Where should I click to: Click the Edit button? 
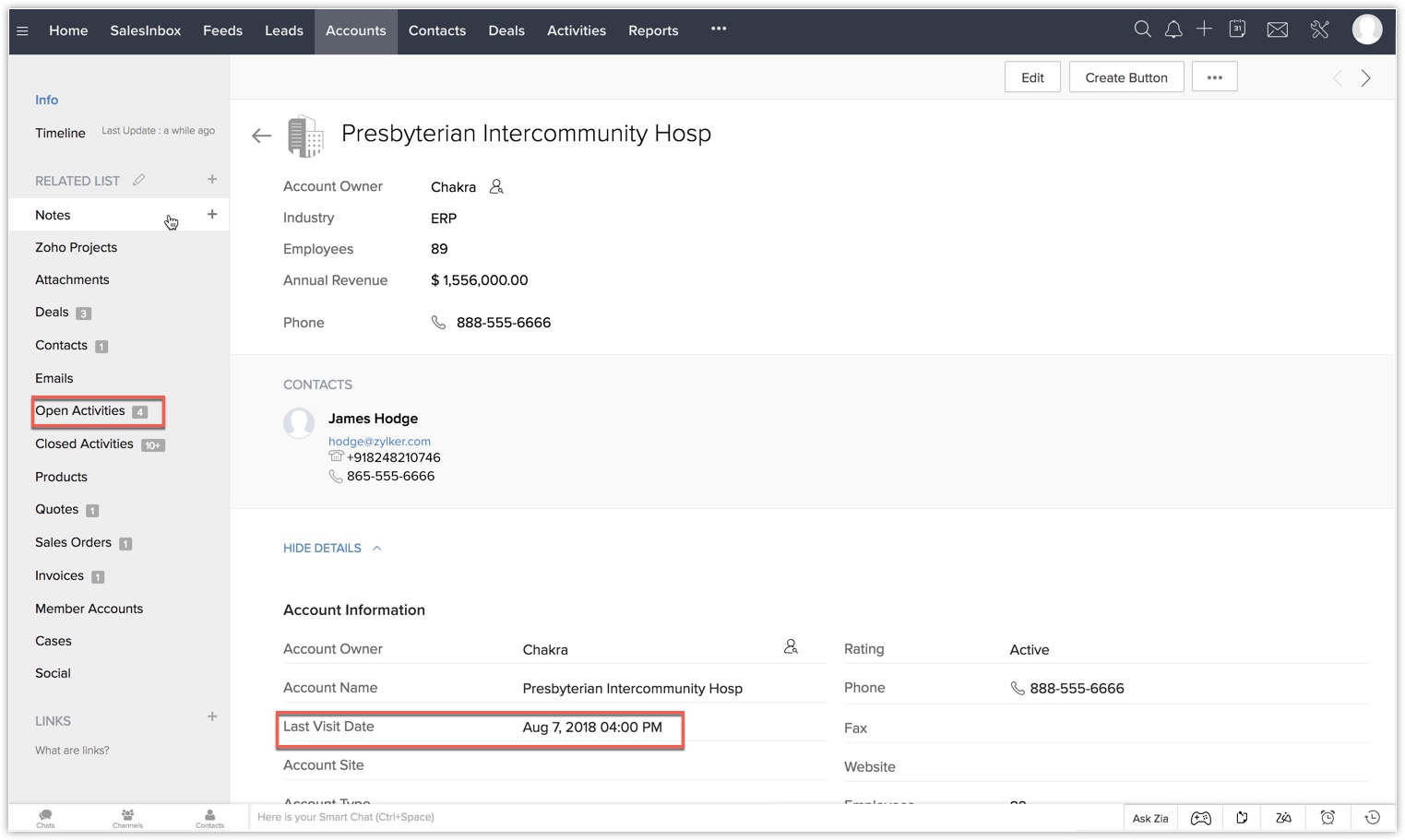click(x=1032, y=77)
